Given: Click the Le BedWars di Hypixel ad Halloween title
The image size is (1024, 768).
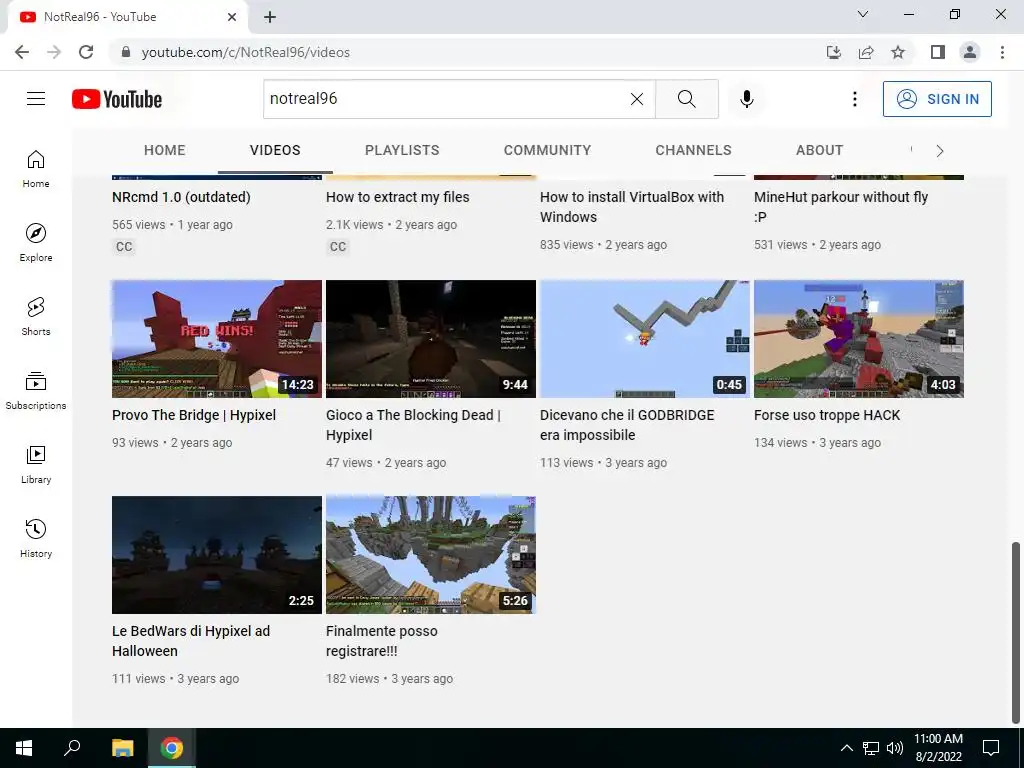Looking at the screenshot, I should [191, 641].
